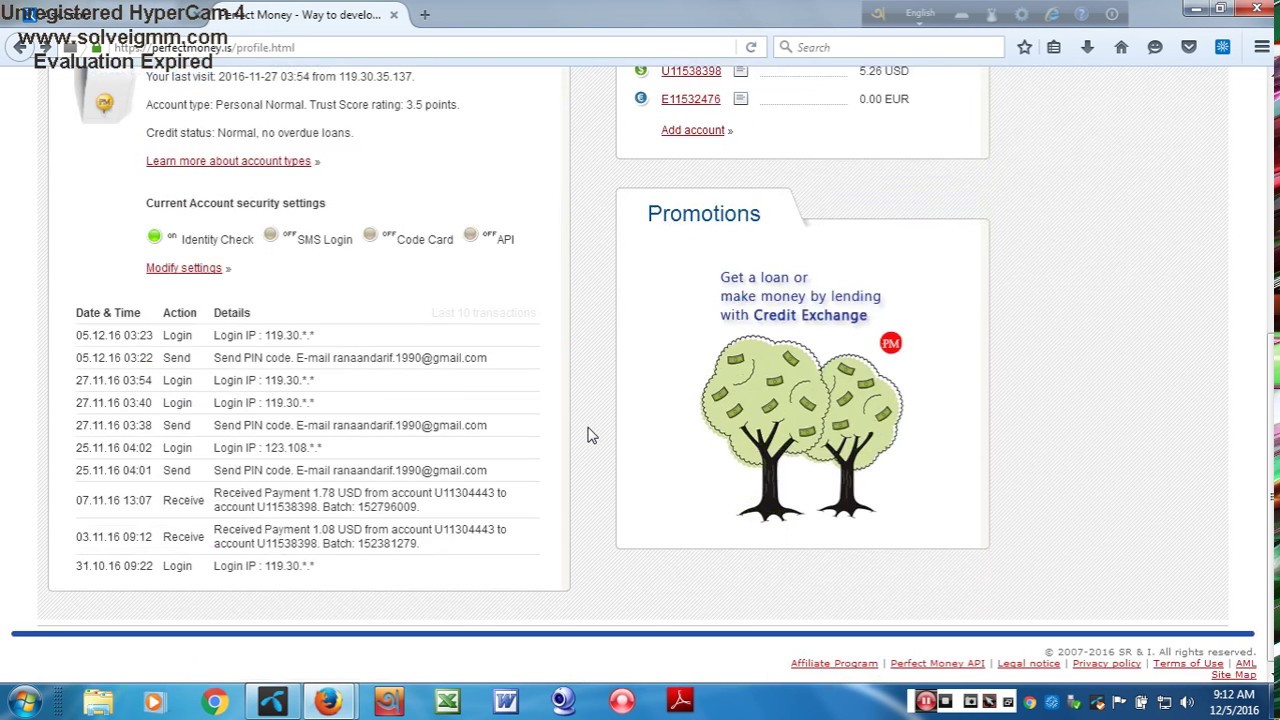Click the 'Received Payment 1.78 USD' transaction details

coord(360,500)
